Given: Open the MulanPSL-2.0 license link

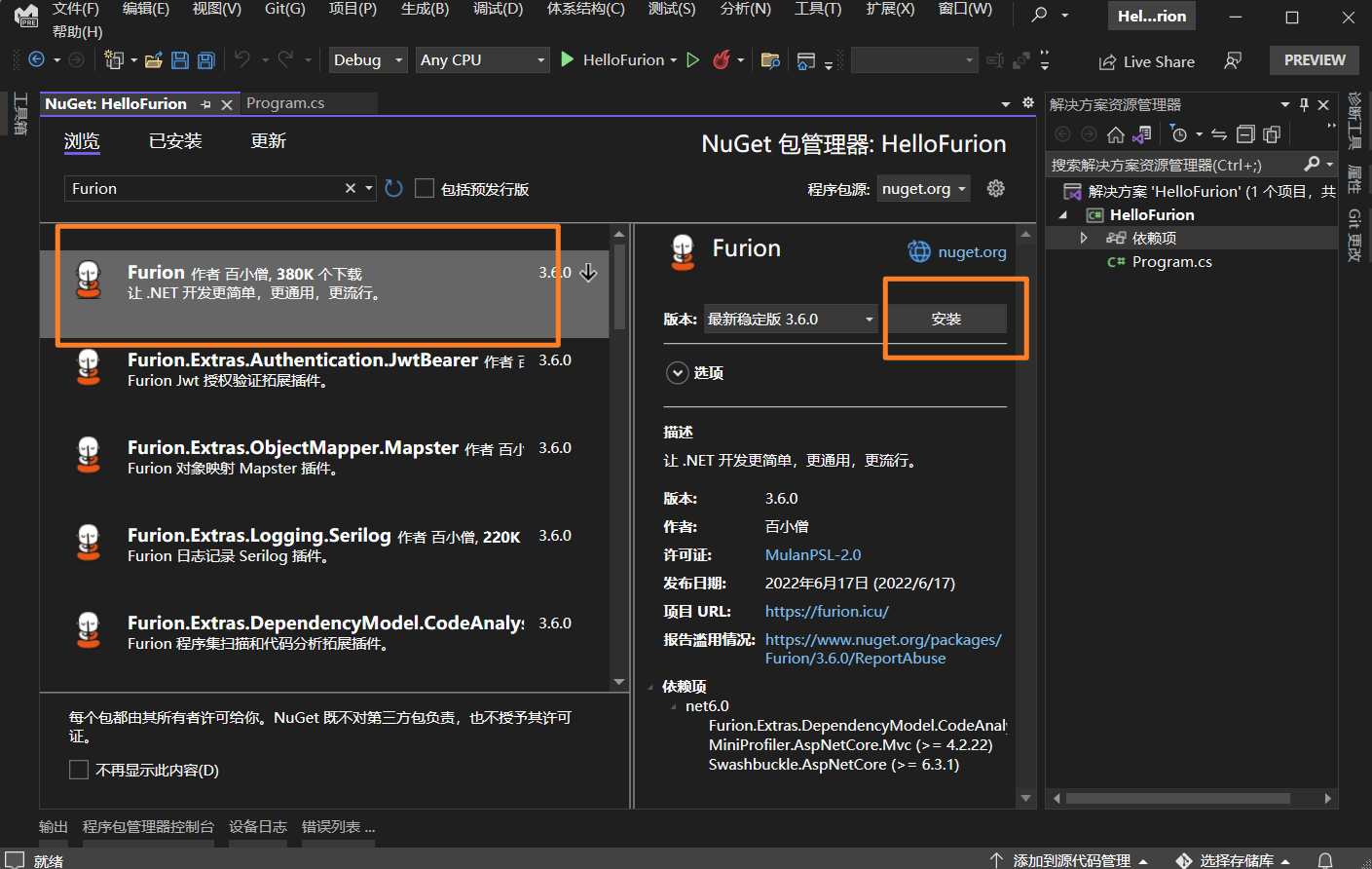Looking at the screenshot, I should 813,554.
